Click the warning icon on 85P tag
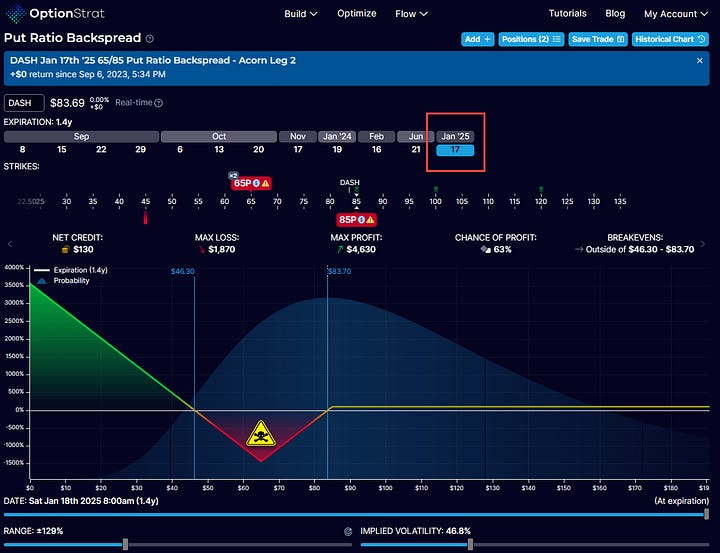The height and width of the screenshot is (553, 720). [371, 220]
